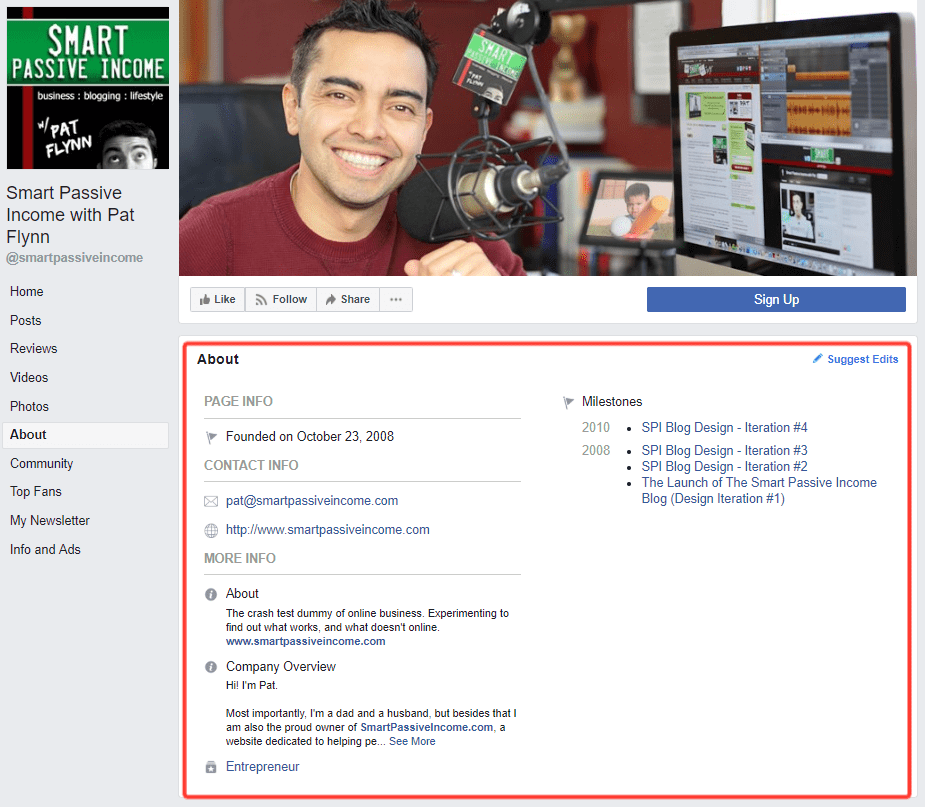Screen dimensions: 925x807
Task: Open Top Fans section
Action: [35, 491]
